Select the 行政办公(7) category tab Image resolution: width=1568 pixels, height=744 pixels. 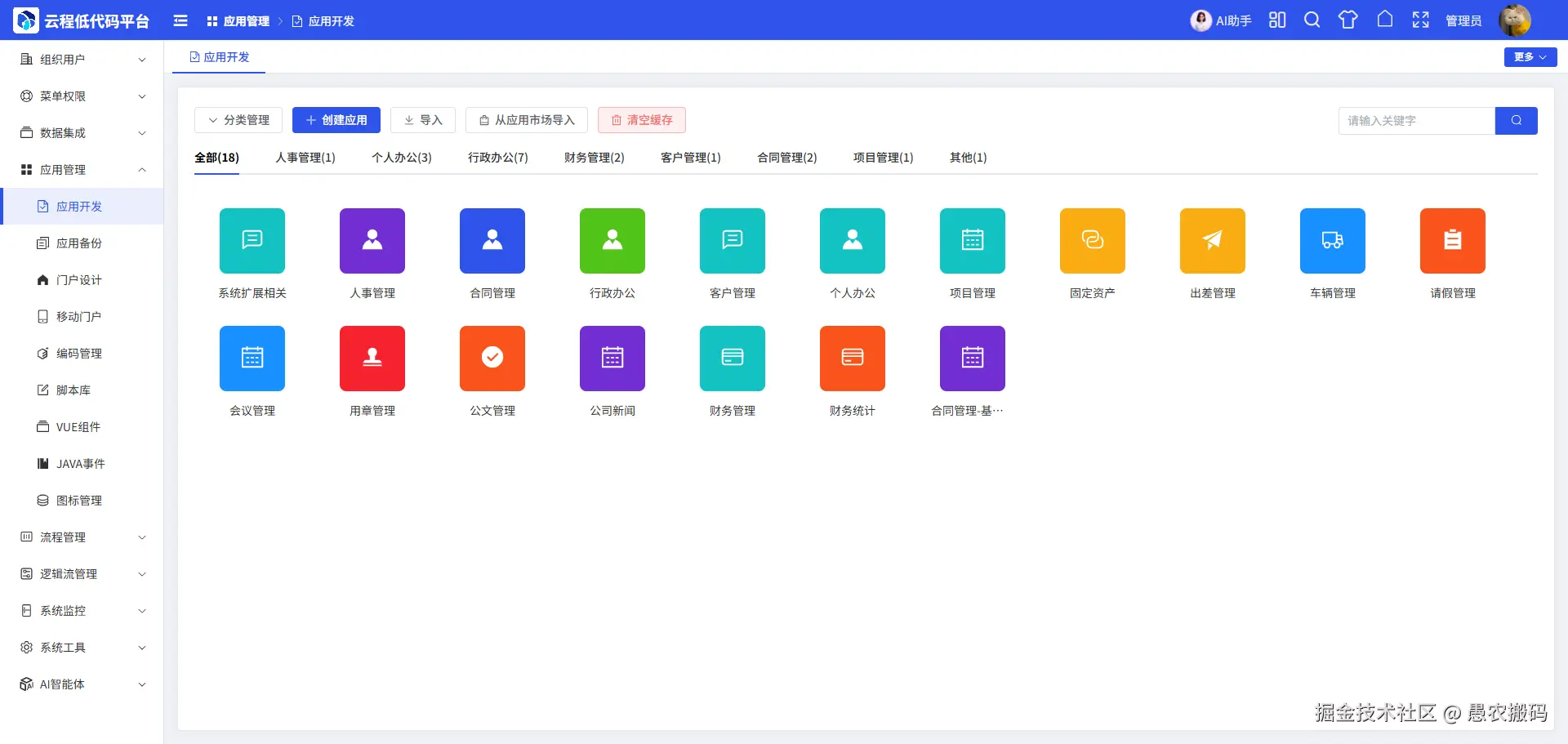498,158
